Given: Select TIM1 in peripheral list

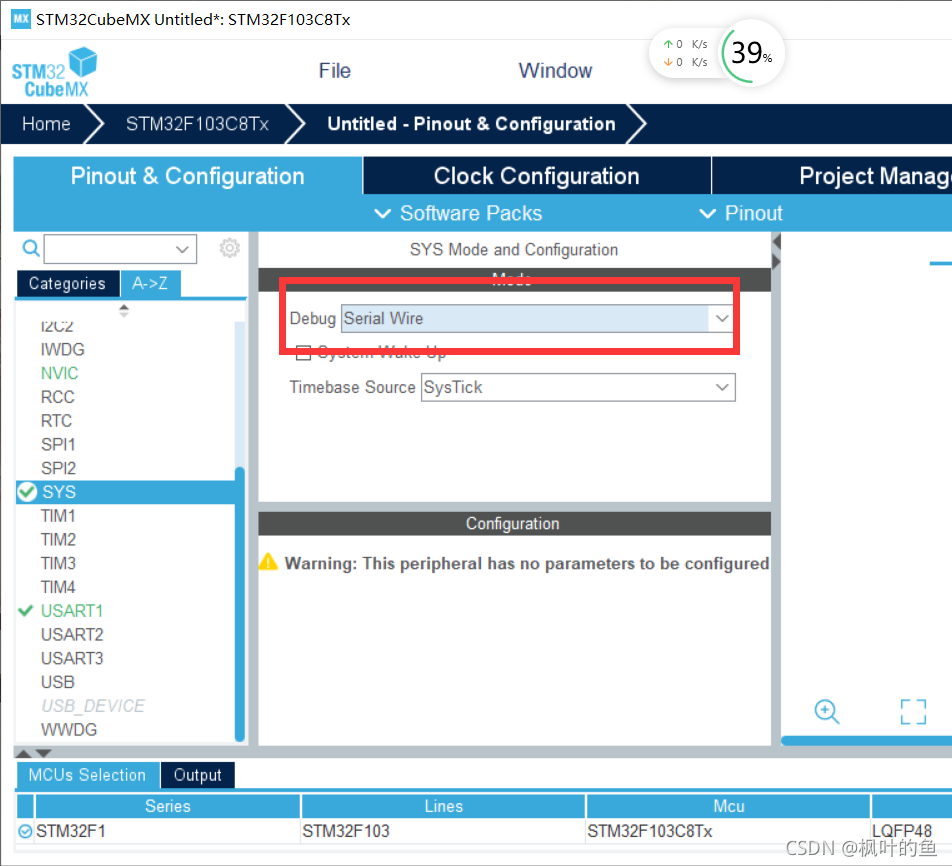Looking at the screenshot, I should coord(58,516).
